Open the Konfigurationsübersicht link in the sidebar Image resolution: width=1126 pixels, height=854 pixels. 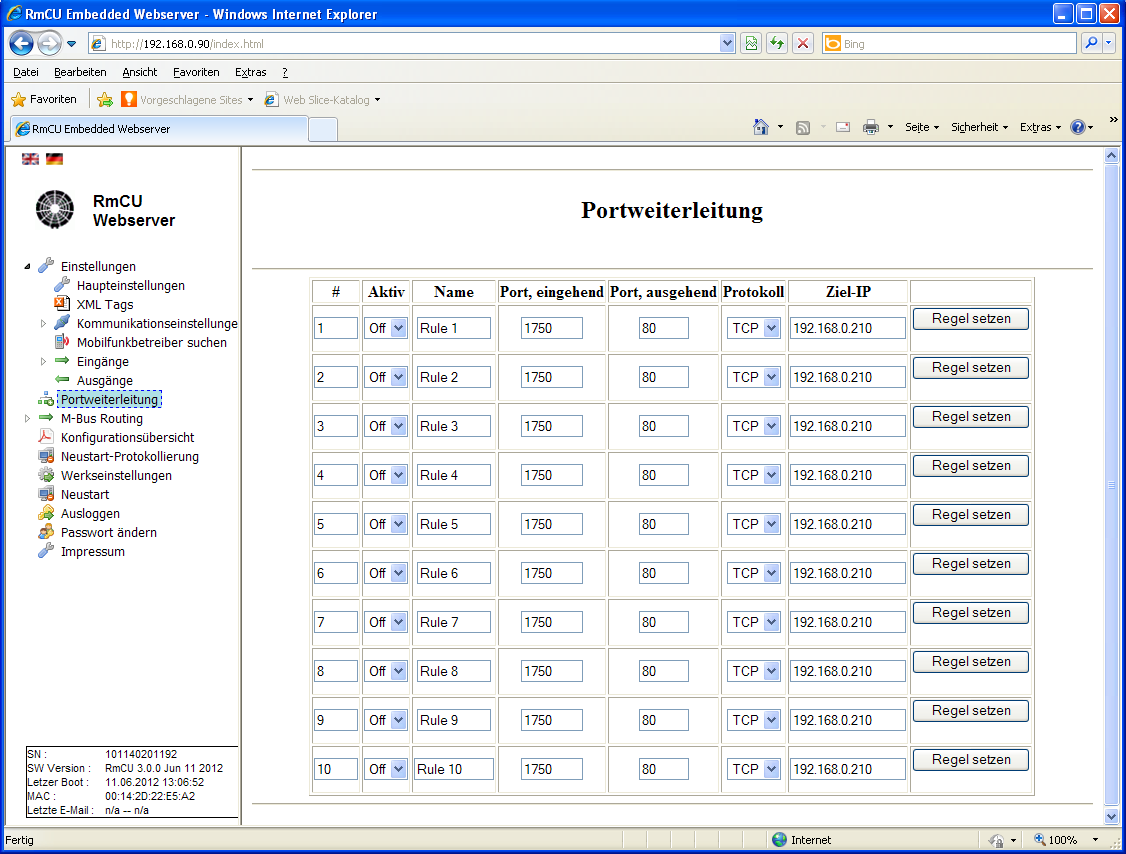[127, 438]
